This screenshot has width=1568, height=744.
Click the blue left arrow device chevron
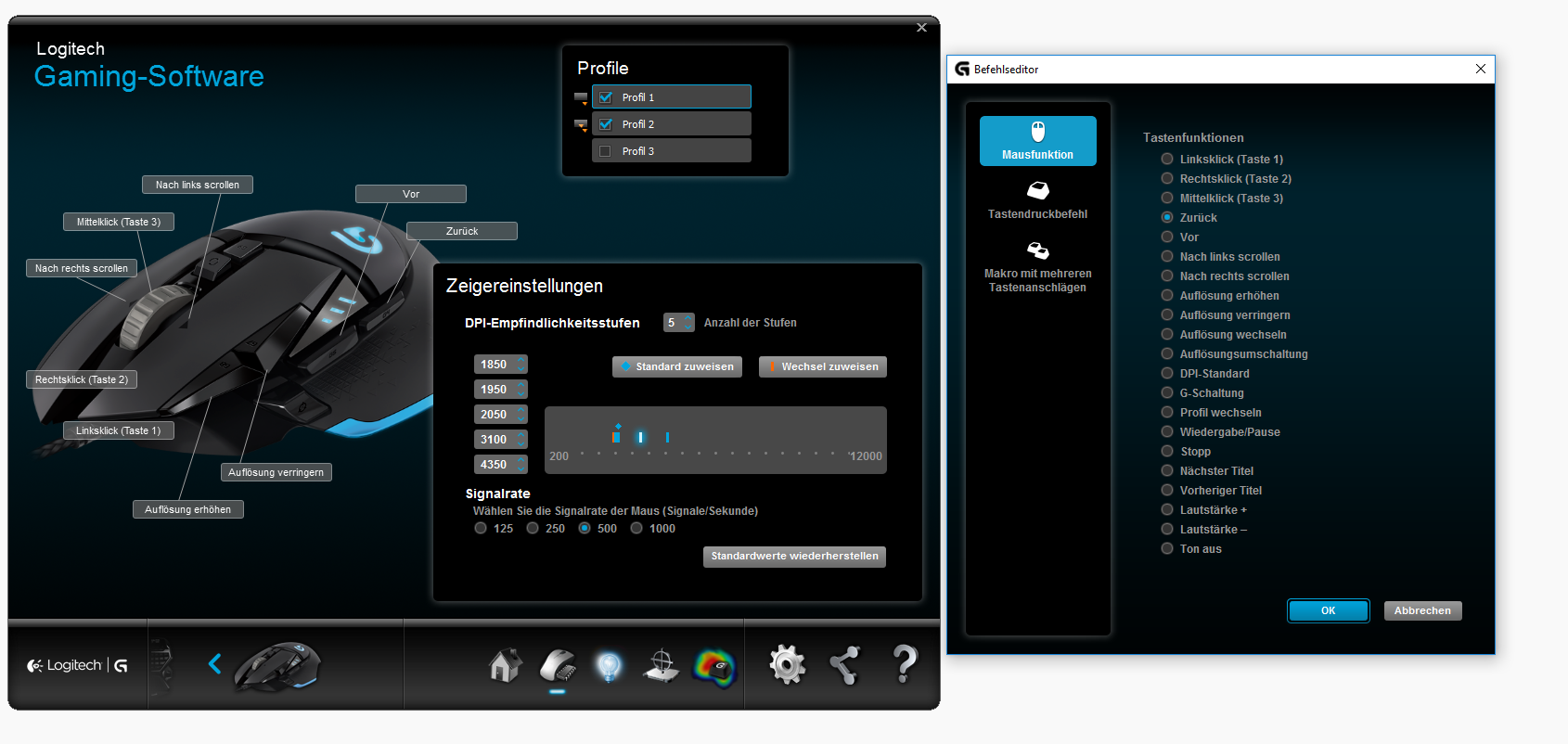[x=215, y=663]
